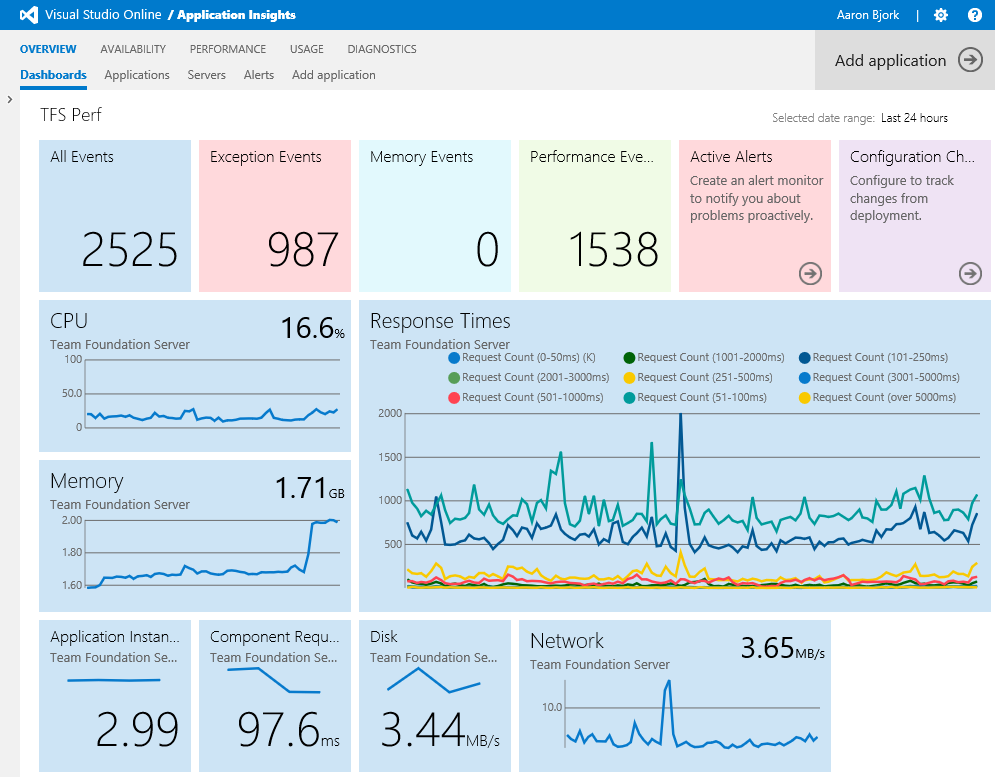995x778 pixels.
Task: Expand the collapsed left sidebar chevron
Action: pos(10,99)
